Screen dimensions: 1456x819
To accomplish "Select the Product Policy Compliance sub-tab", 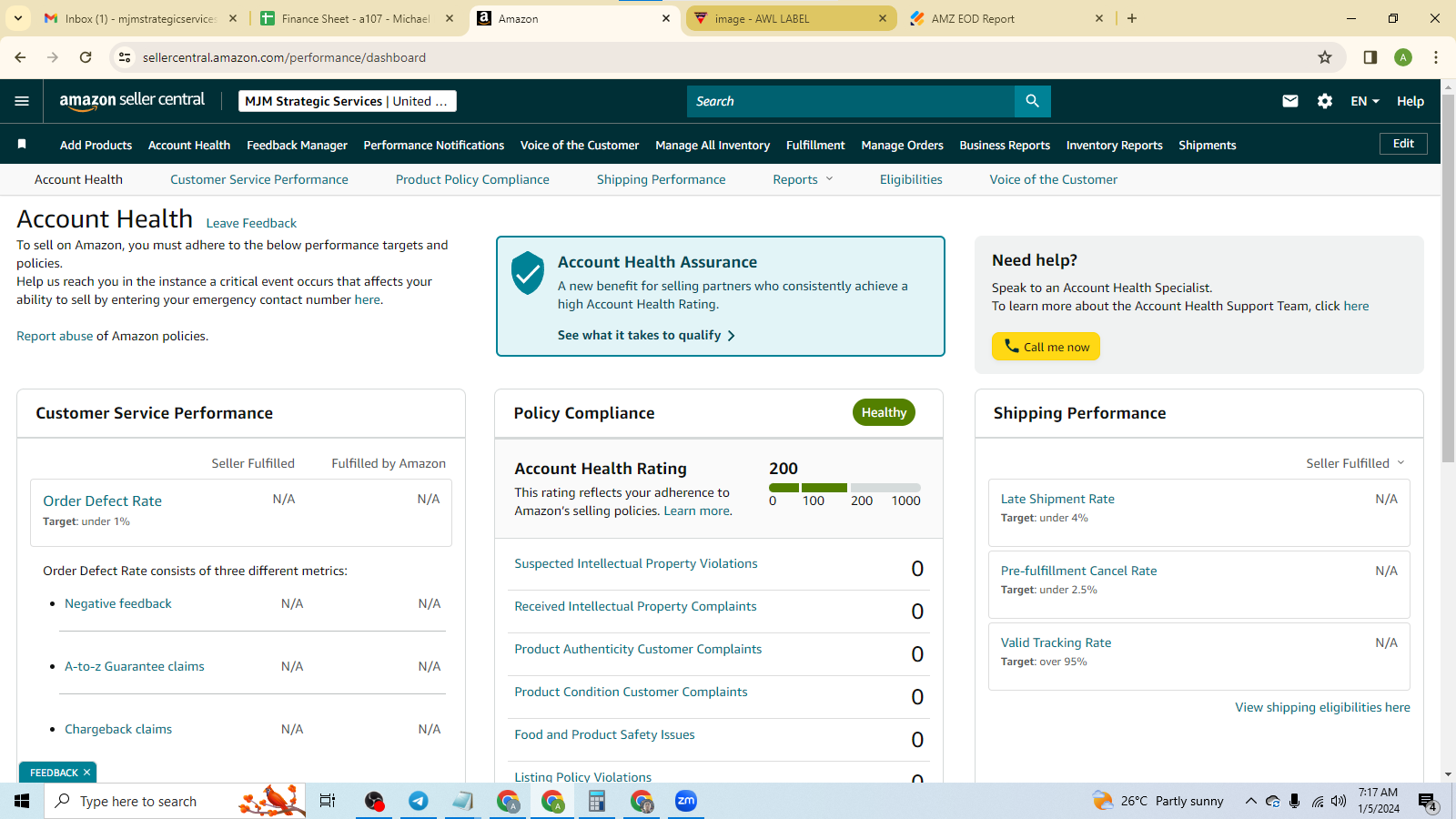I will pyautogui.click(x=472, y=179).
